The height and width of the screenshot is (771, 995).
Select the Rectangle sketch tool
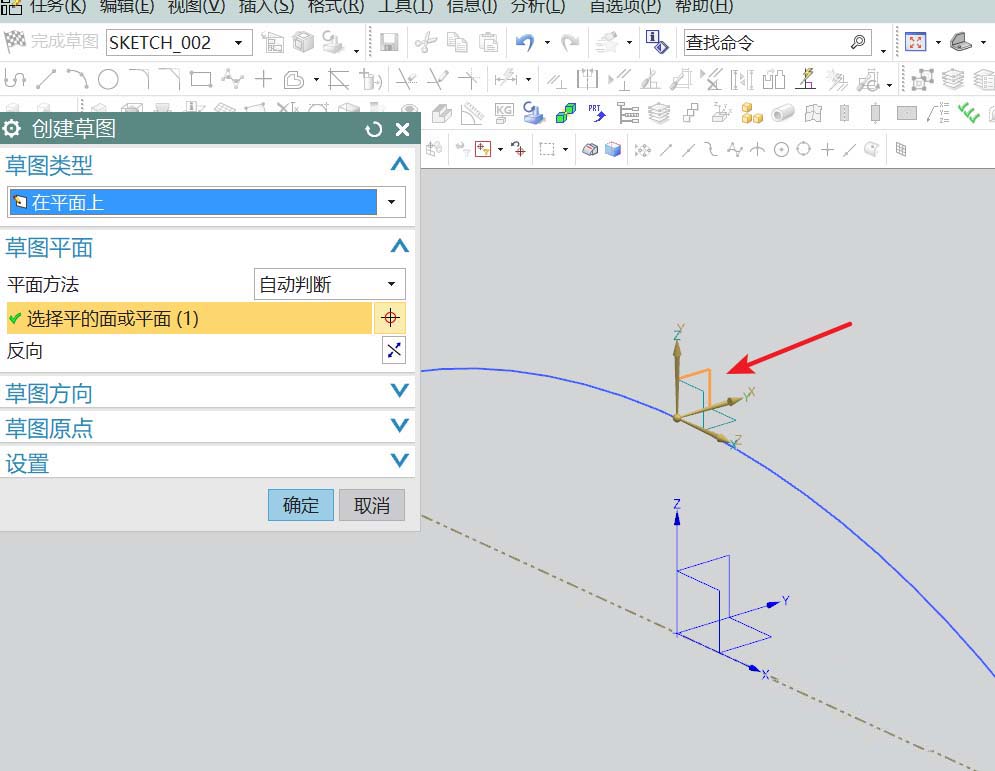(x=201, y=79)
